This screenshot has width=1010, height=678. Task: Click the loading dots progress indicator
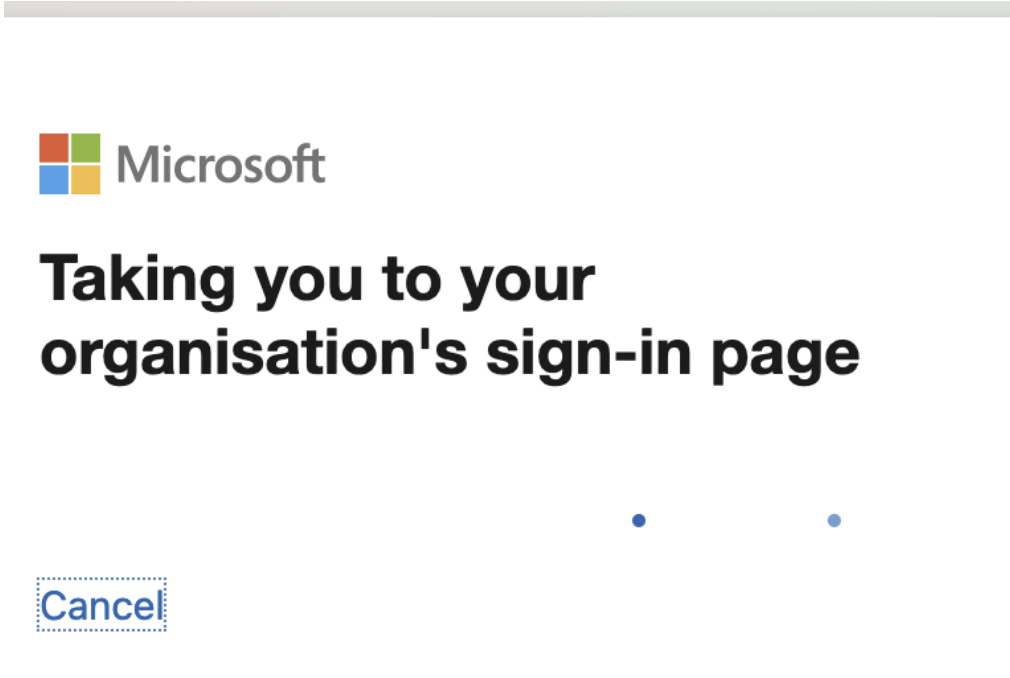(735, 520)
